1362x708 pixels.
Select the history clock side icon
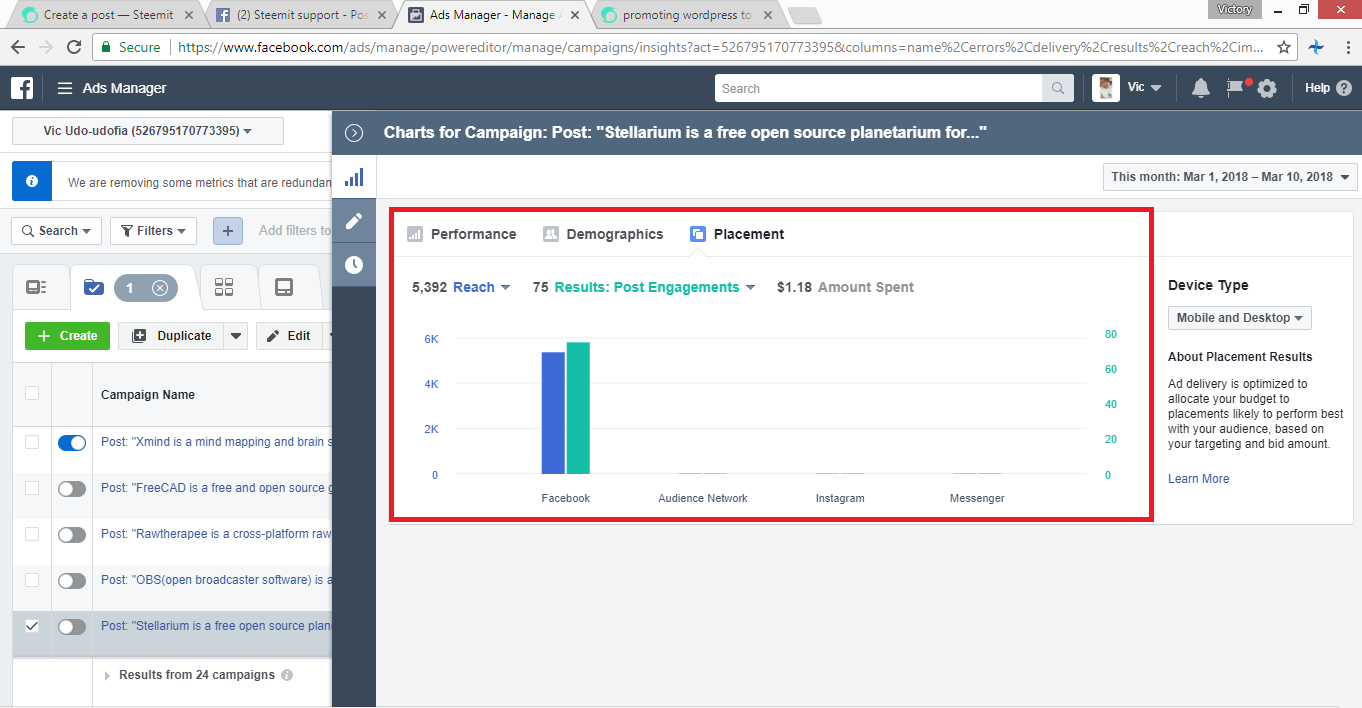353,265
